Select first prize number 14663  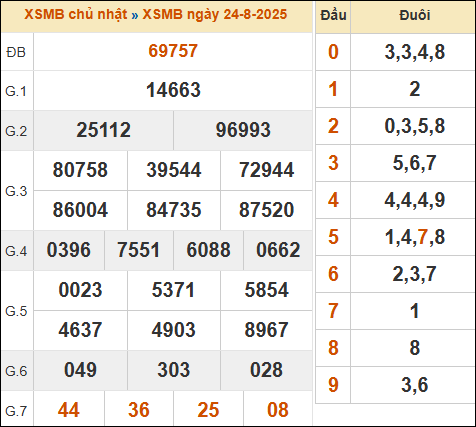[x=173, y=90]
